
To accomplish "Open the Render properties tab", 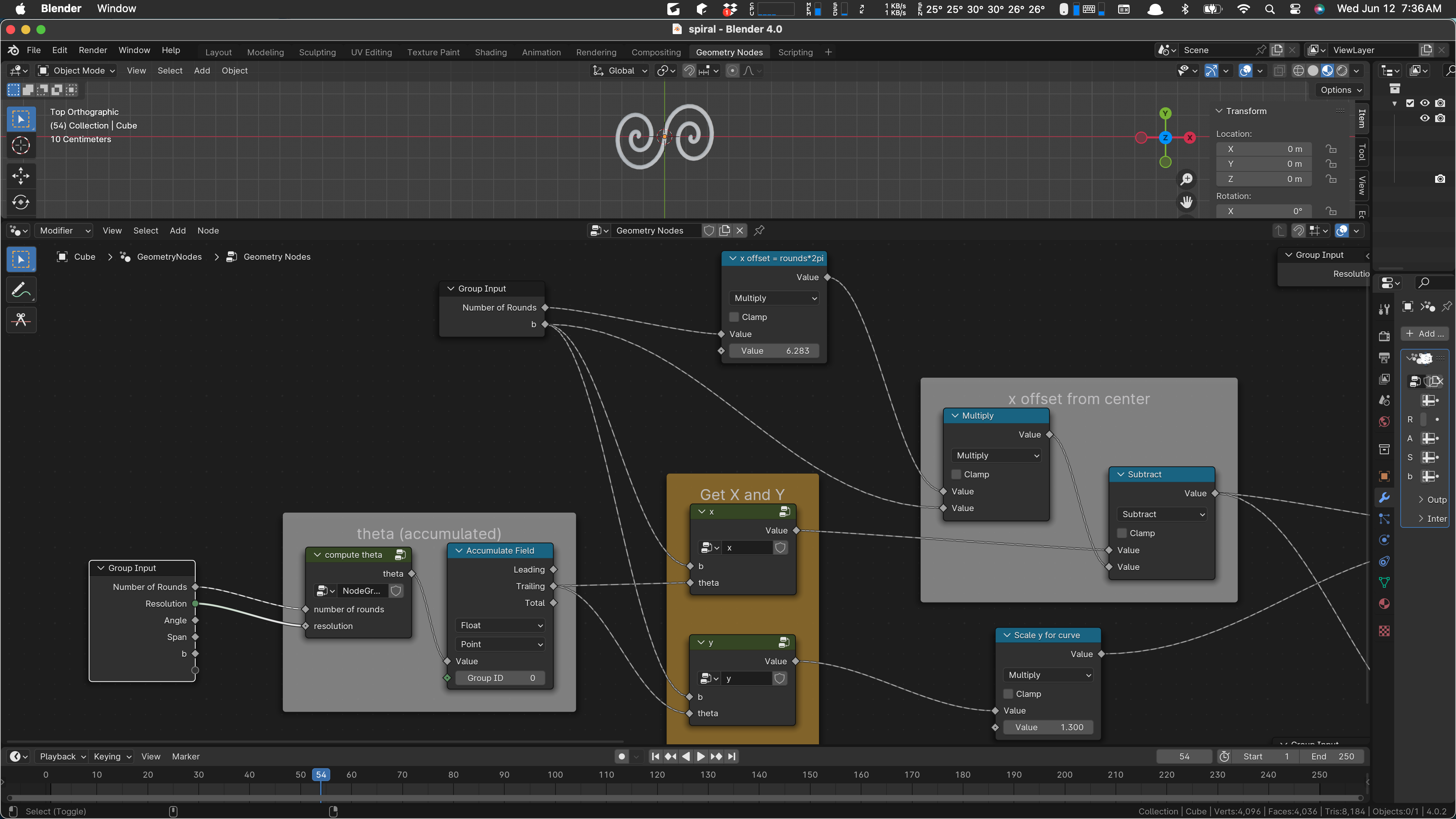I will tap(1384, 336).
